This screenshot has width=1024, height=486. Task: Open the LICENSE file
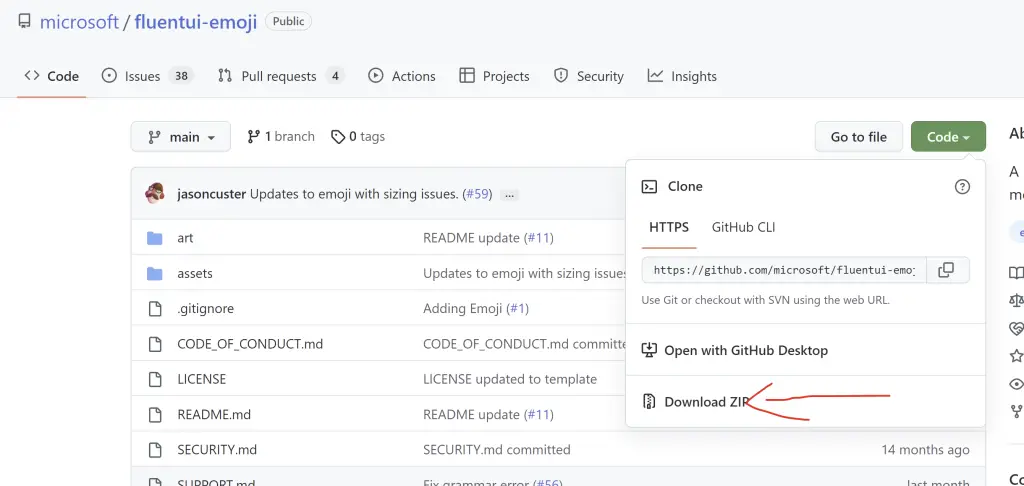pos(201,379)
